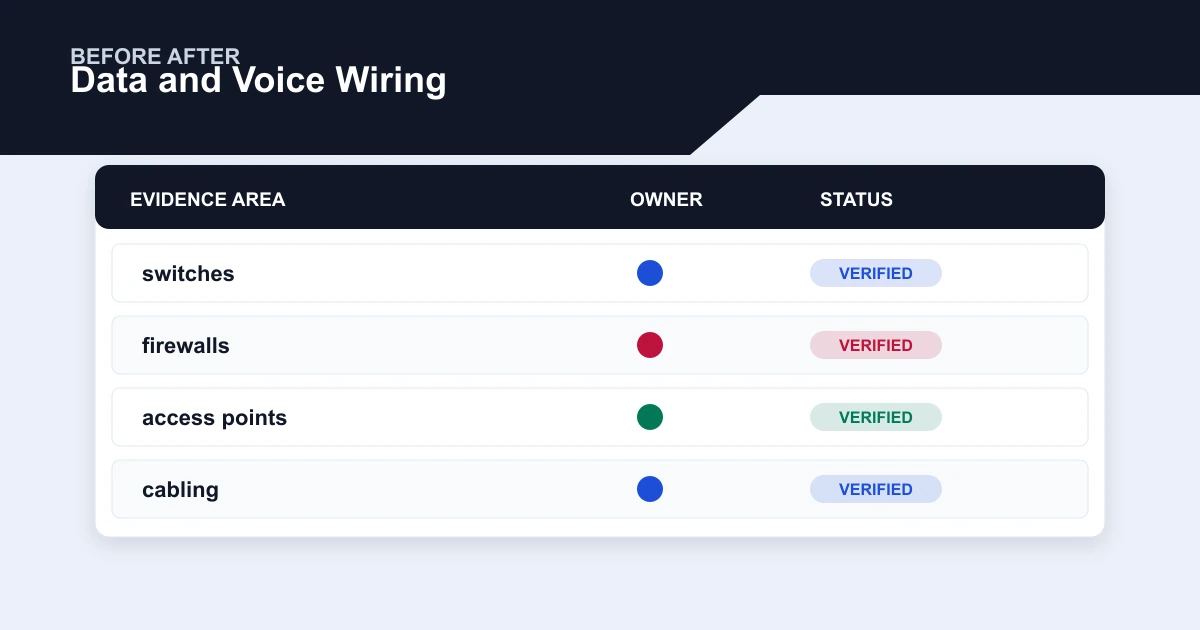Screen dimensions: 1200x630
Task: Click the VERIFIED badge in firewalls row
Action: (876, 345)
